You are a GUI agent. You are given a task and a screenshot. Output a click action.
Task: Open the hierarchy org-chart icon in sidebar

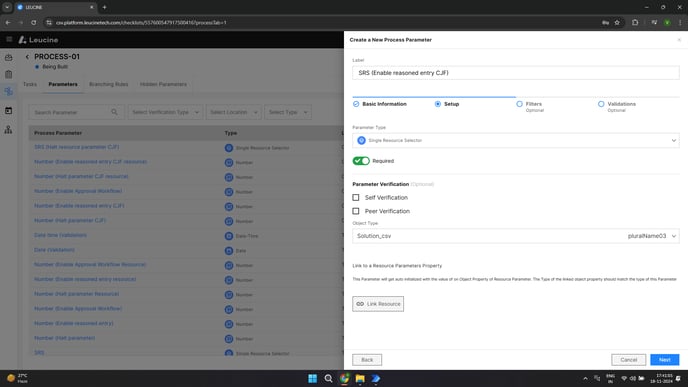click(8, 129)
